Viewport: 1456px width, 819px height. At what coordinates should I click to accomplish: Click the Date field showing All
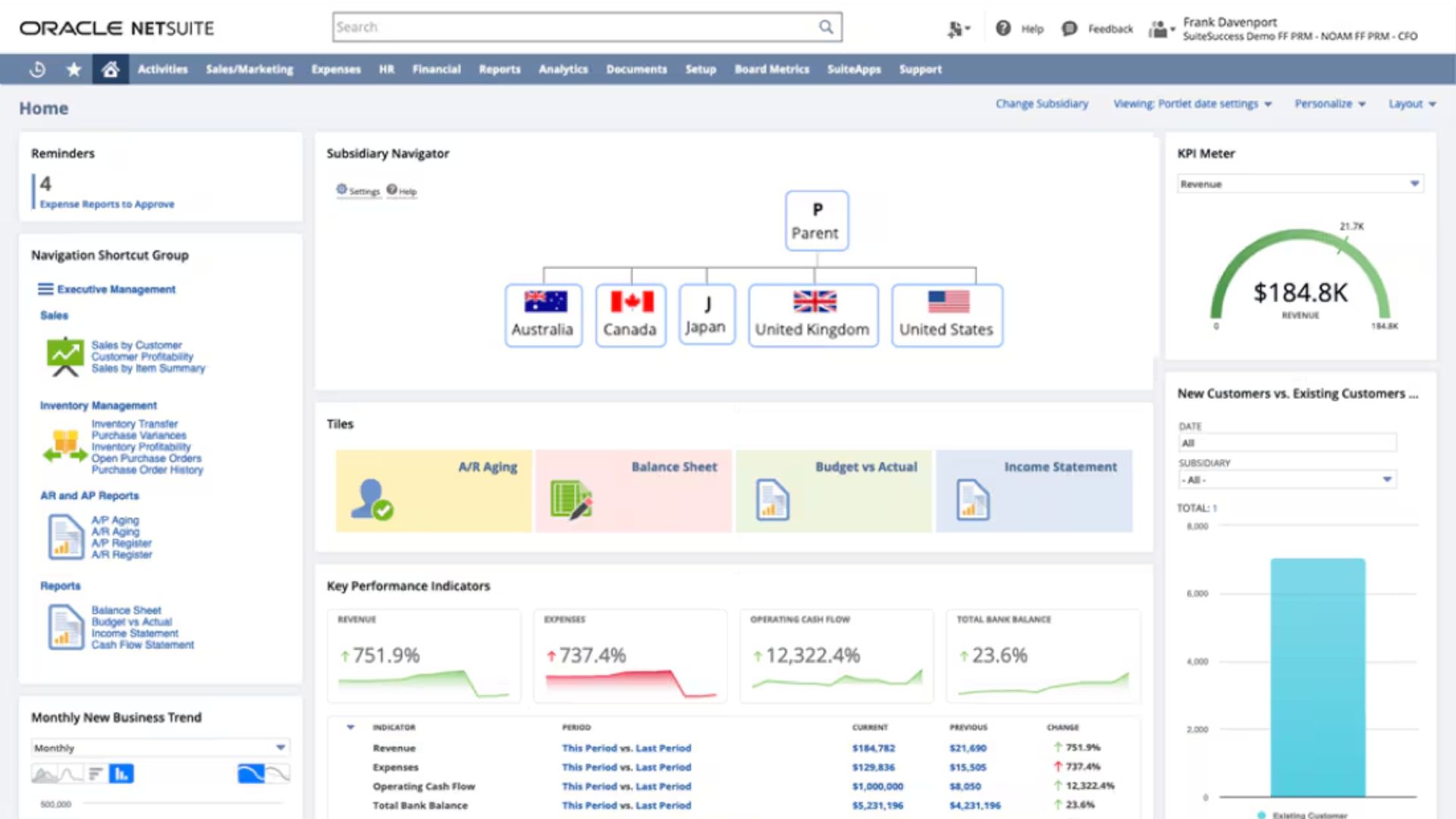point(1287,443)
